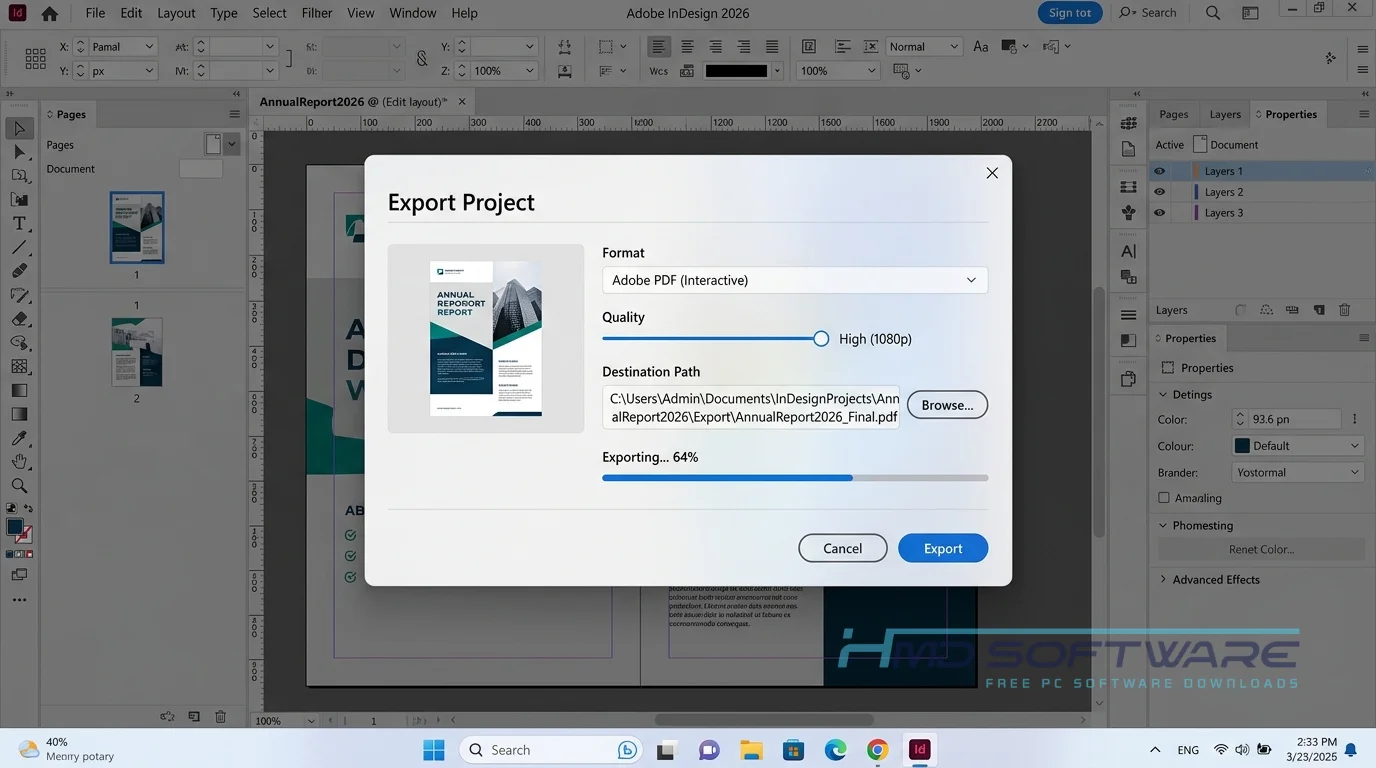The width and height of the screenshot is (1376, 768).
Task: Select the Gradient Swatch tool
Action: [19, 391]
